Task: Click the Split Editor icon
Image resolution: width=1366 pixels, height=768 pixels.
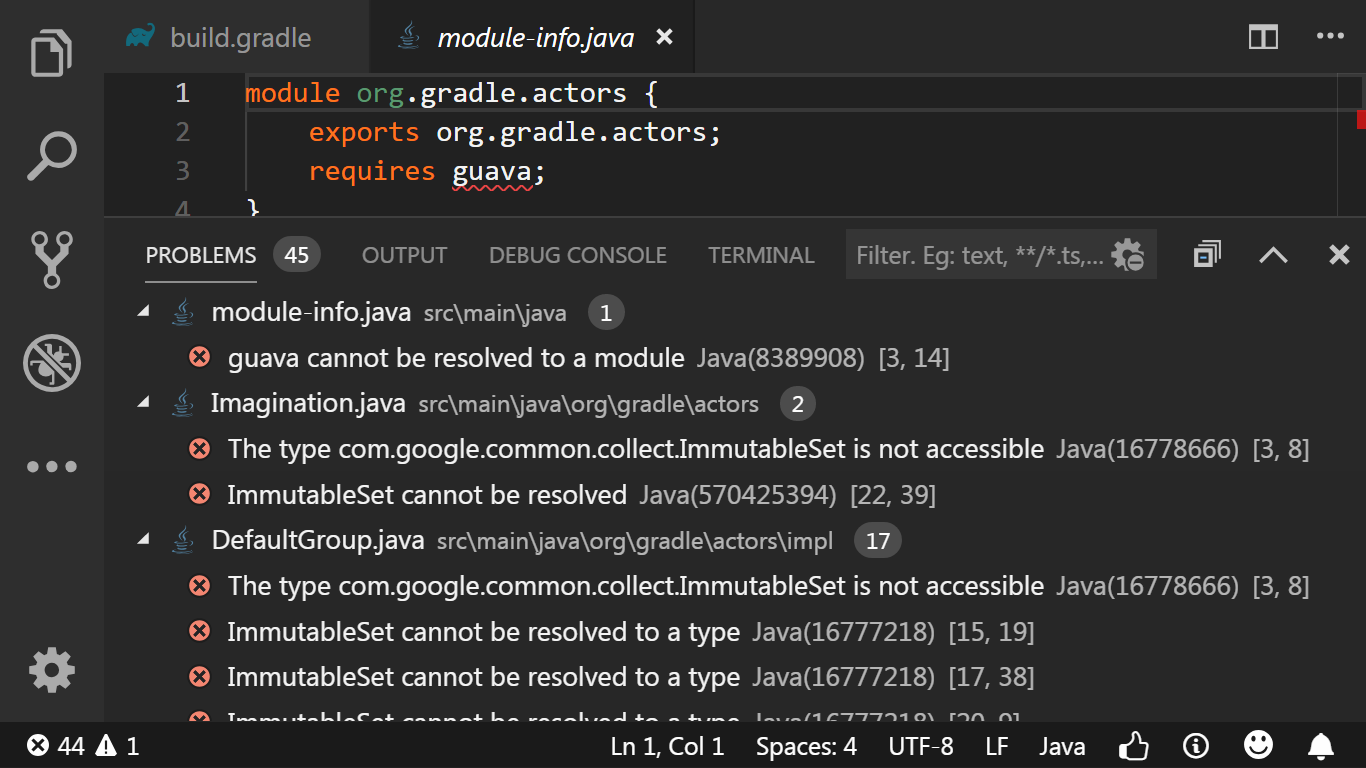Action: (x=1262, y=36)
